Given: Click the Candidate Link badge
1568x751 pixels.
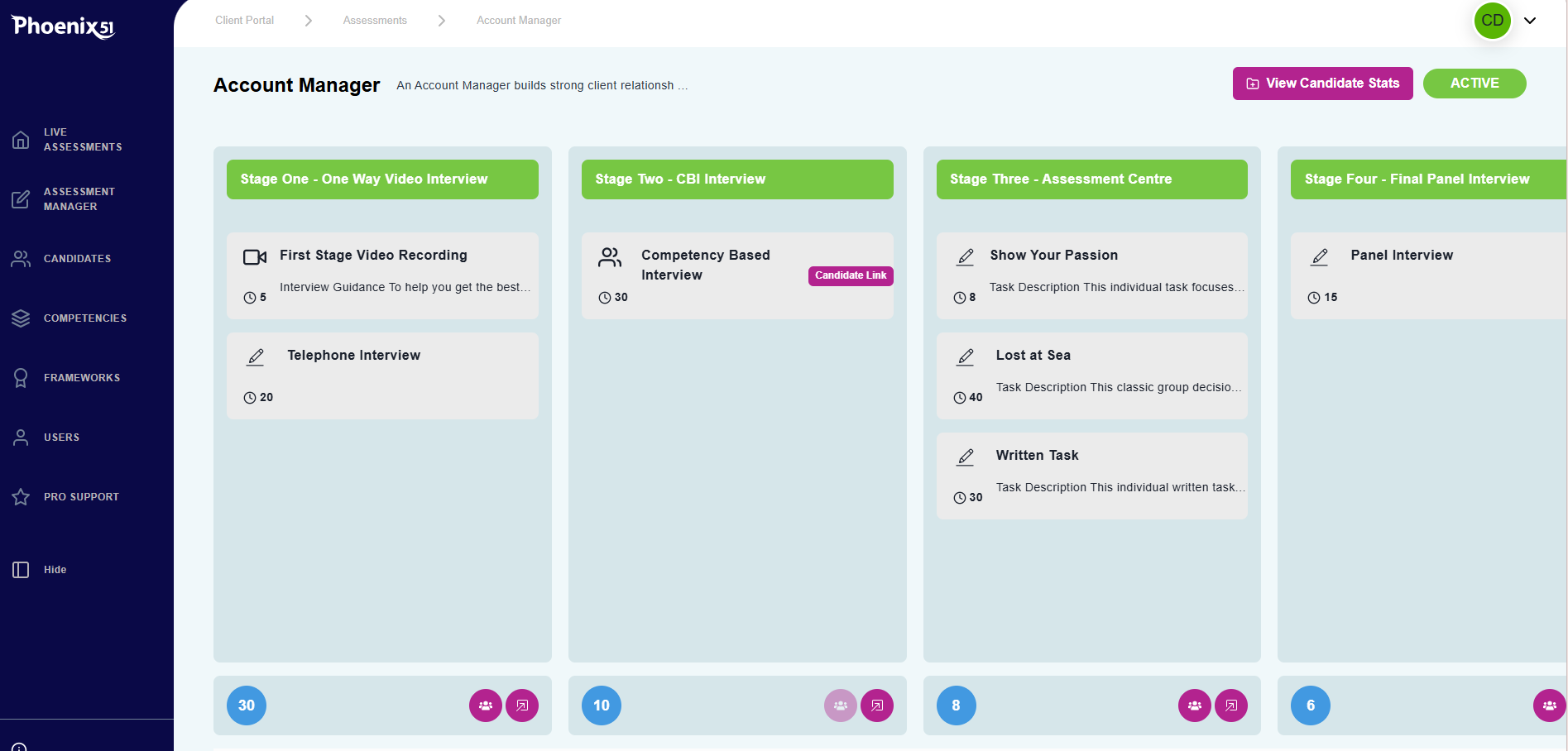Looking at the screenshot, I should pyautogui.click(x=851, y=276).
